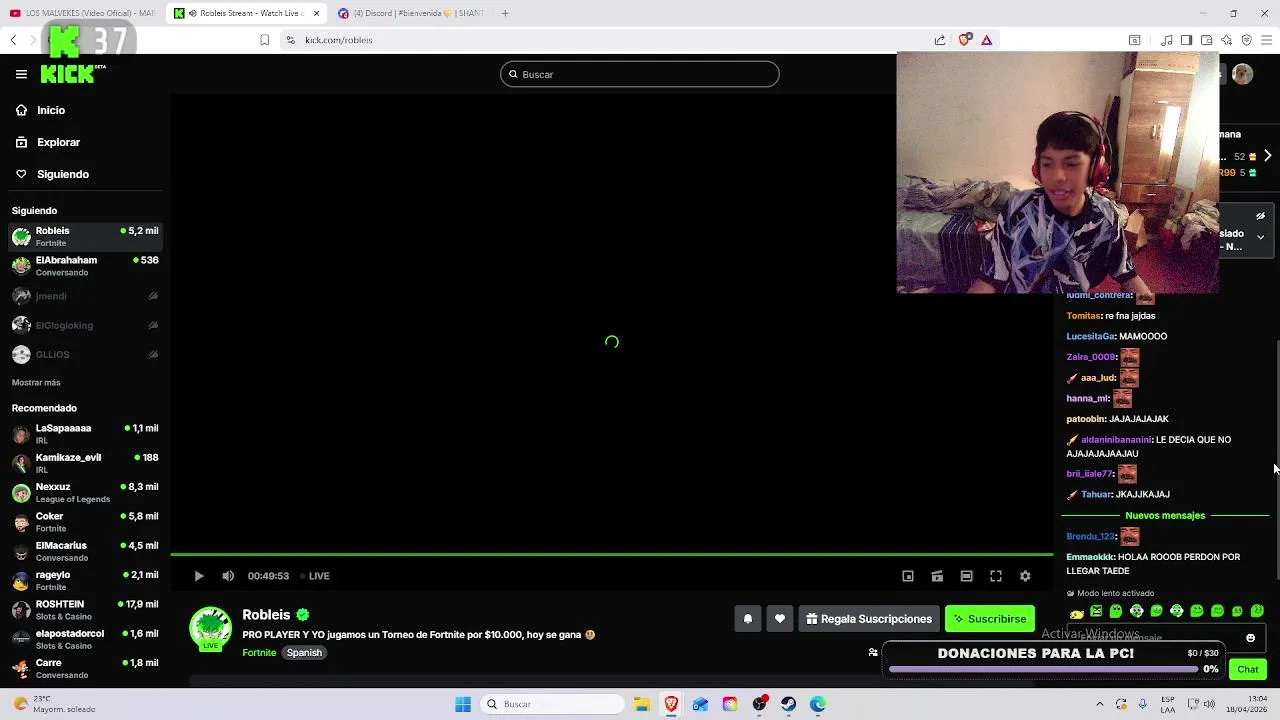Click the next arrow in chat leaderboard
This screenshot has height=720, width=1280.
pyautogui.click(x=1267, y=156)
